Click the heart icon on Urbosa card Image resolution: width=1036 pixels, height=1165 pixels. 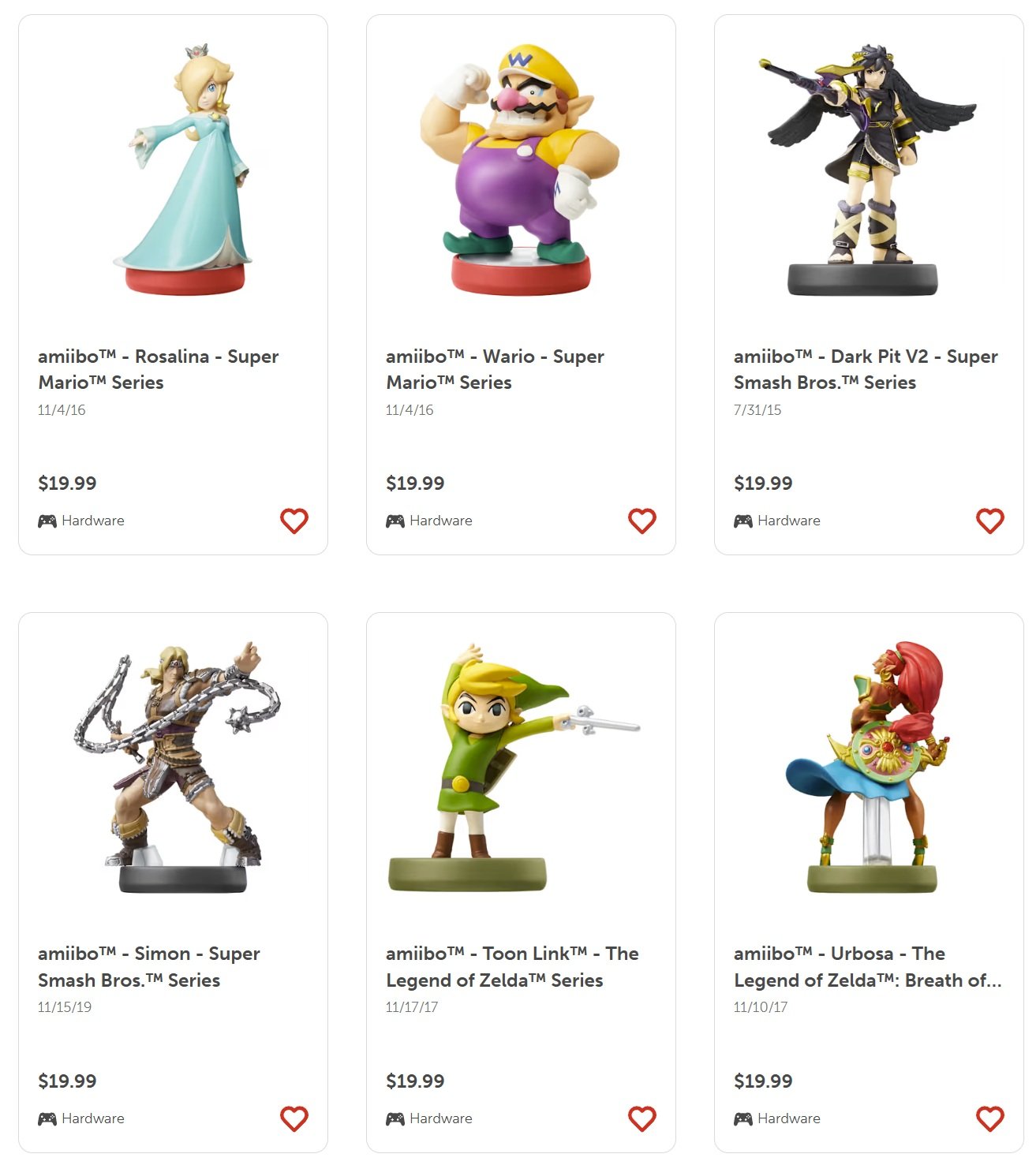tap(990, 1118)
